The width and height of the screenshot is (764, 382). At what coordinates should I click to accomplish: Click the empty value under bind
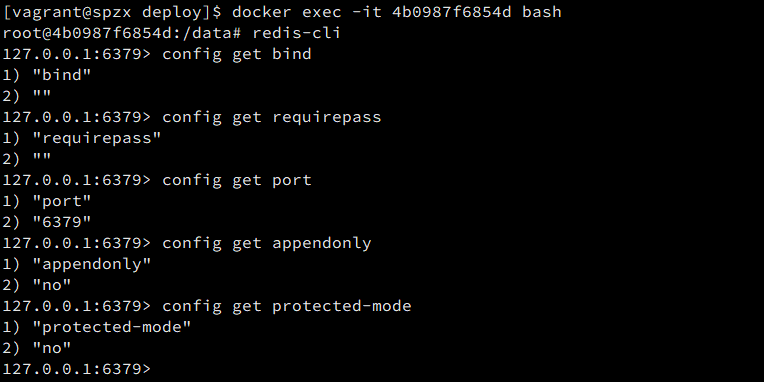(27, 96)
